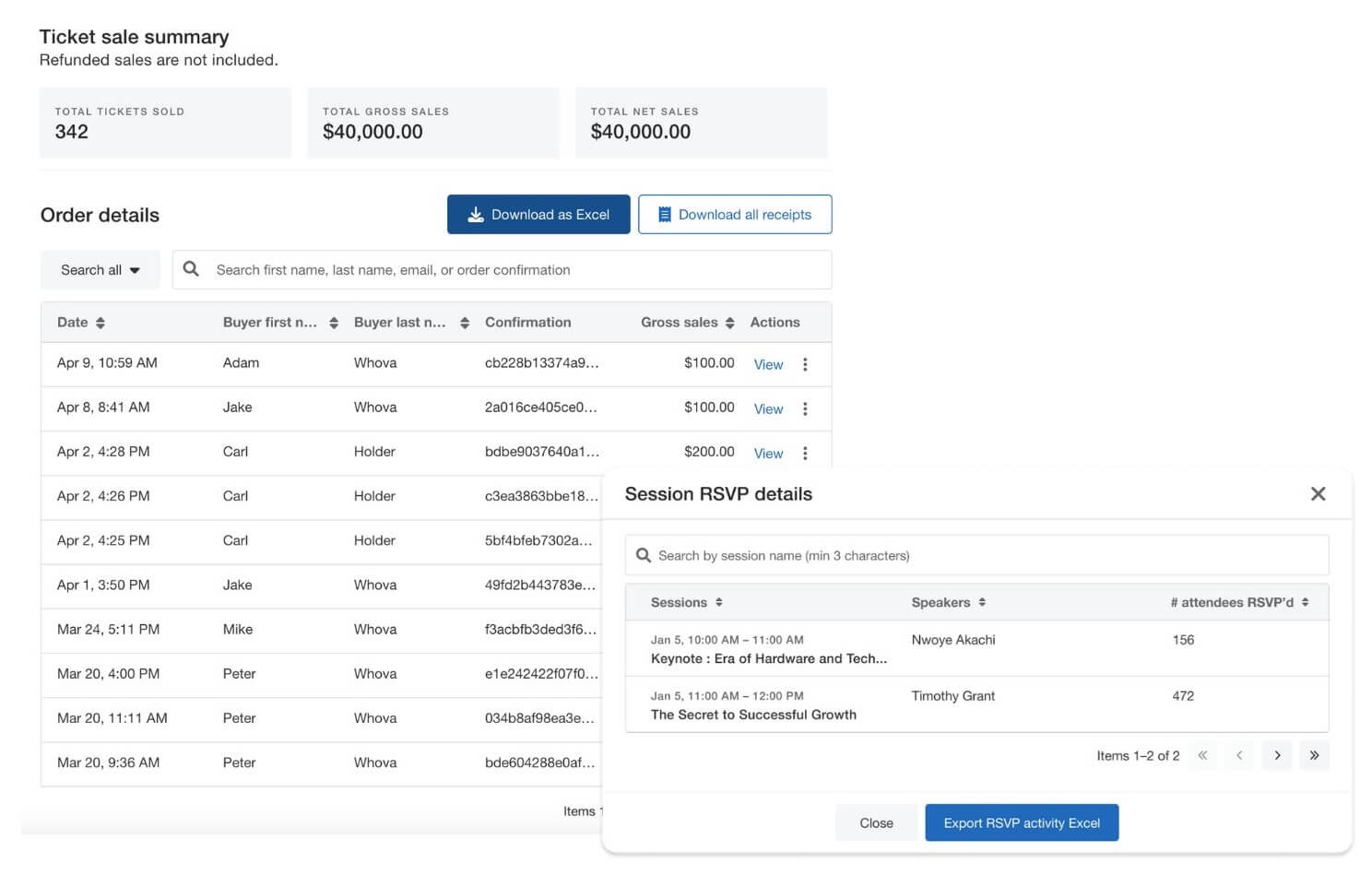
Task: Open the actions menu for Jake's Apr 8 order
Action: click(805, 408)
